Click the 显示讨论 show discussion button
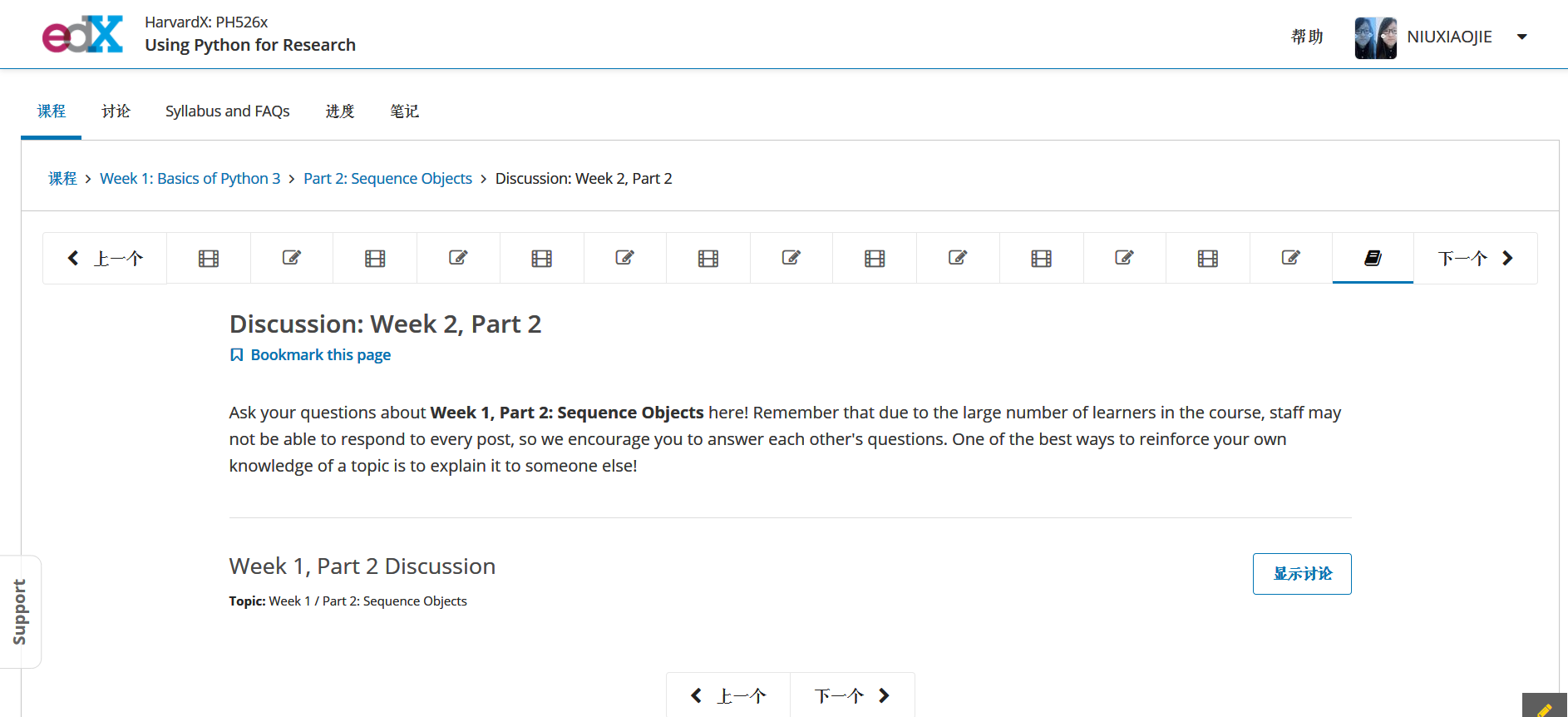The width and height of the screenshot is (1568, 717). pos(1302,574)
